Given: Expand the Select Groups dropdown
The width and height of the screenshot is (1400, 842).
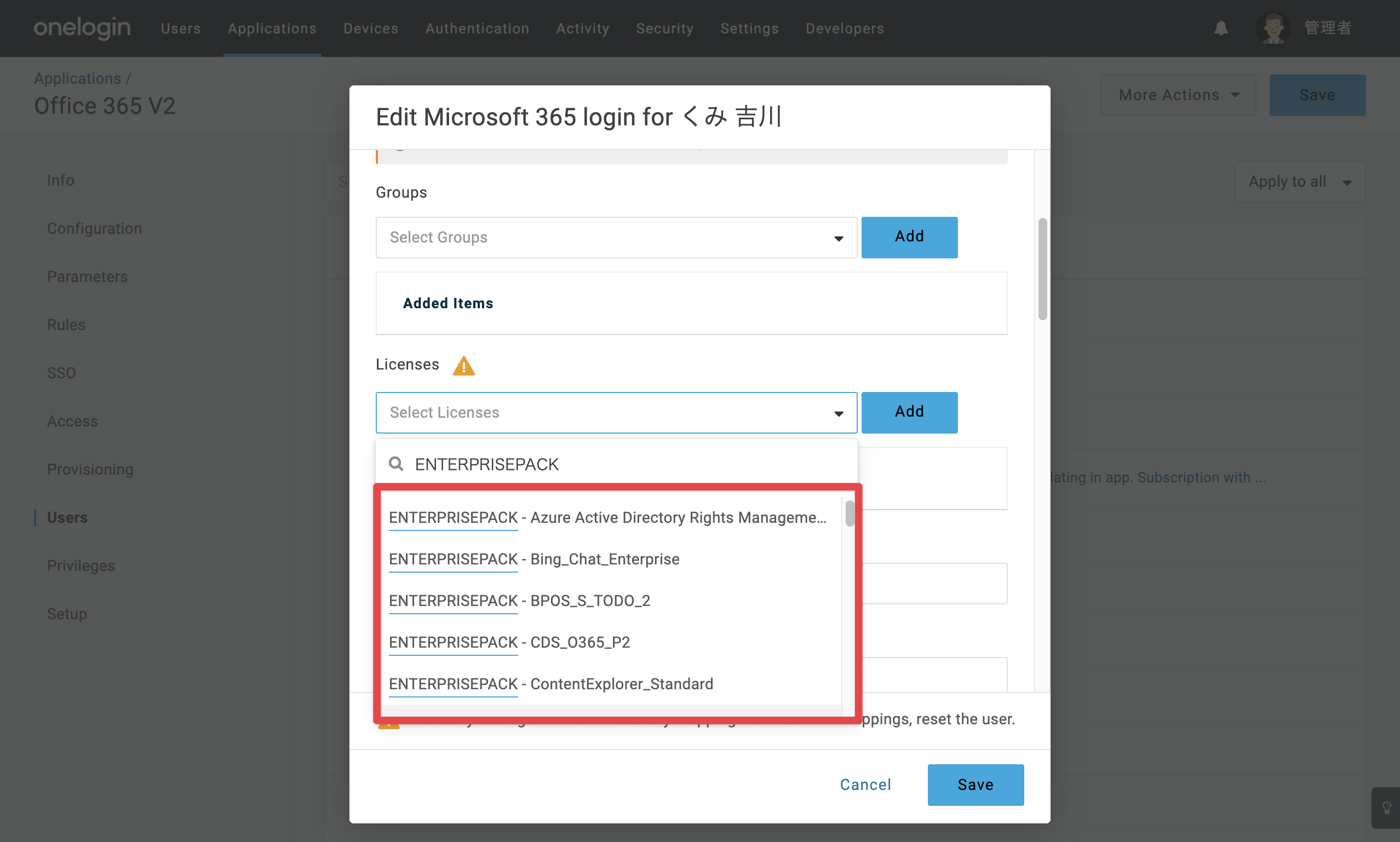Looking at the screenshot, I should (x=616, y=238).
